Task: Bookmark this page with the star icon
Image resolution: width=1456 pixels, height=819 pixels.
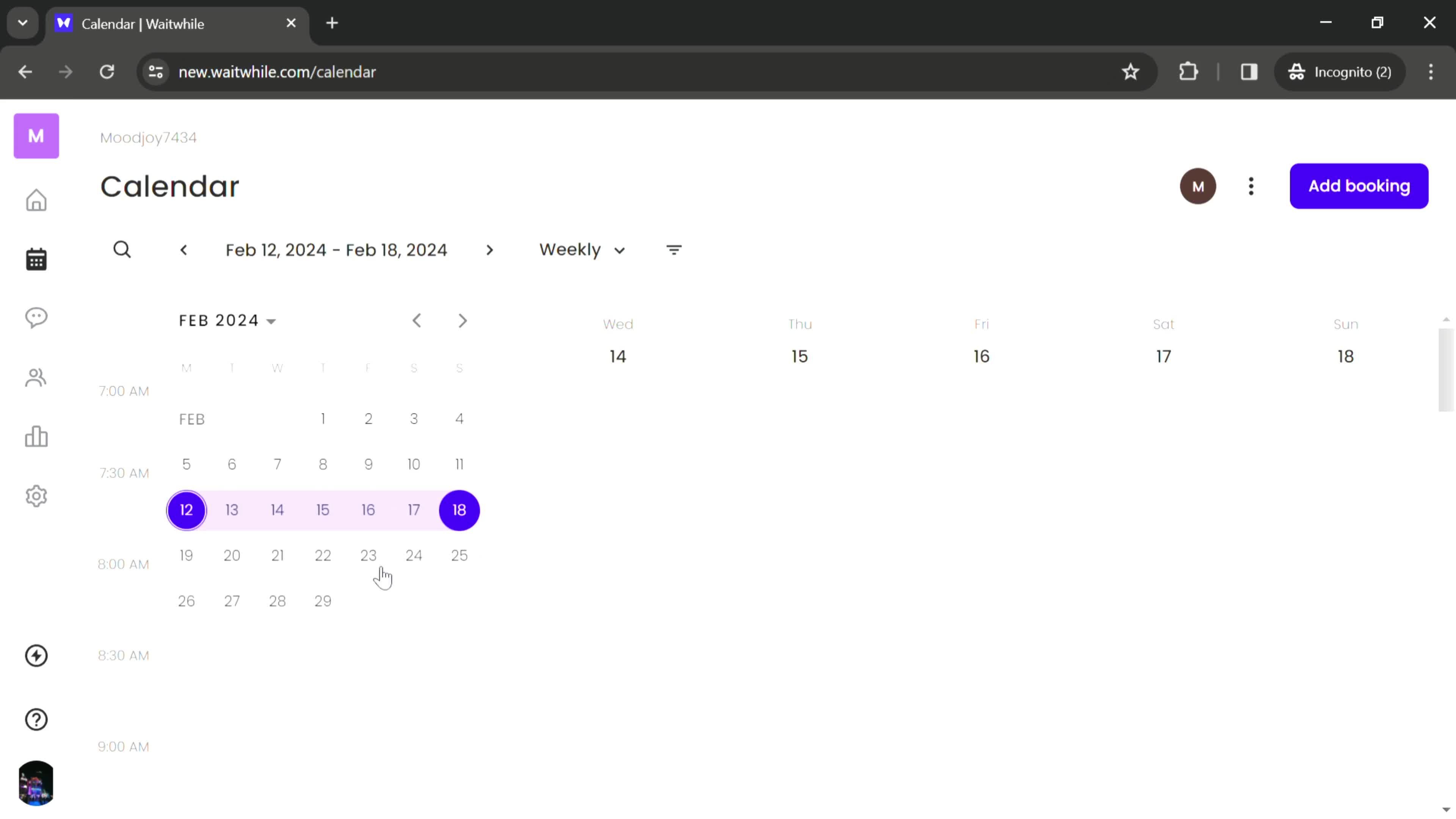Action: click(x=1130, y=72)
